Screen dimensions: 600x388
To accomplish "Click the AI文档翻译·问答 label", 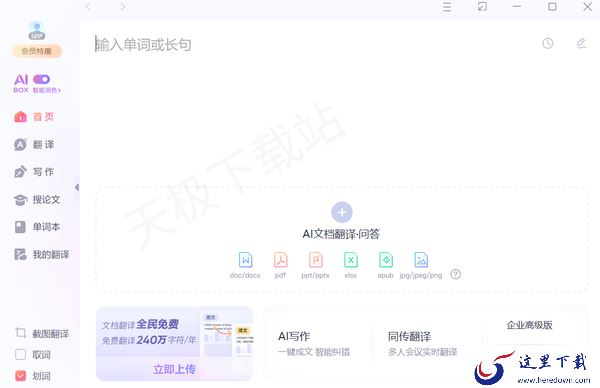I will 341,234.
